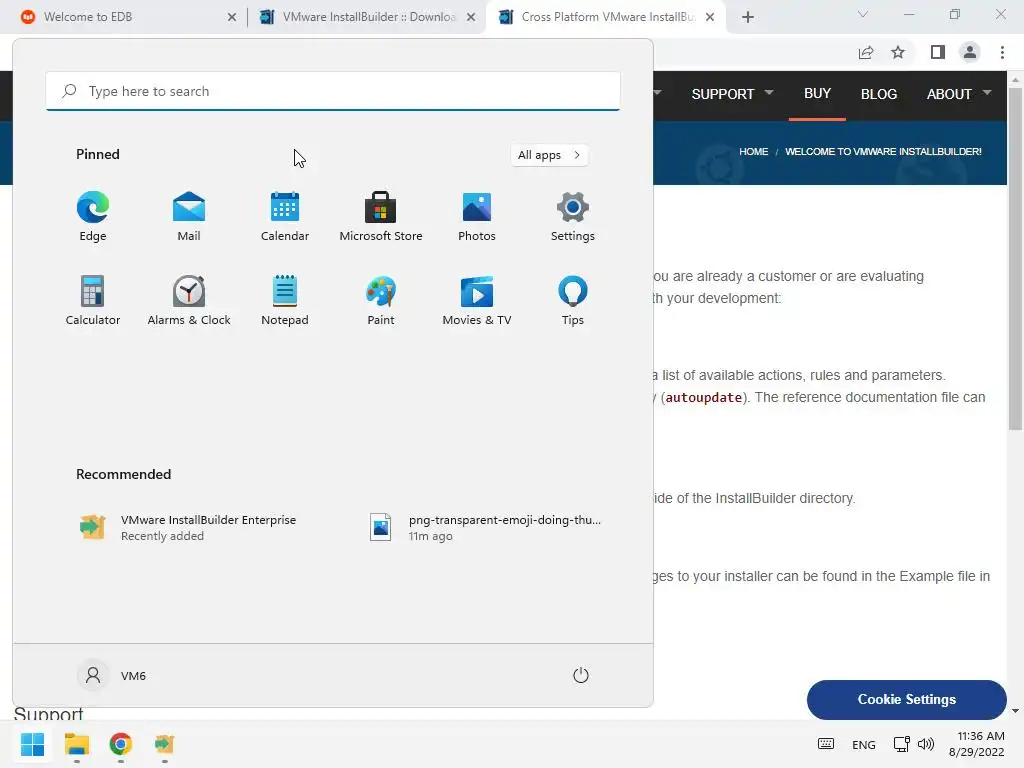Open the Edge pinned app

pos(93,216)
